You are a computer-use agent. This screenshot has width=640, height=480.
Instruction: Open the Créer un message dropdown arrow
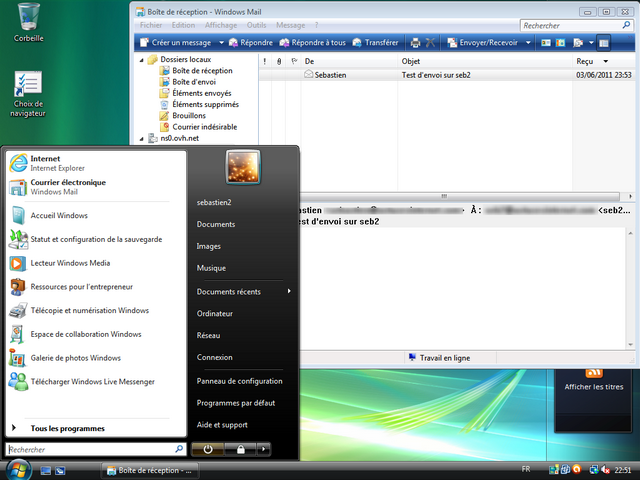coord(221,42)
